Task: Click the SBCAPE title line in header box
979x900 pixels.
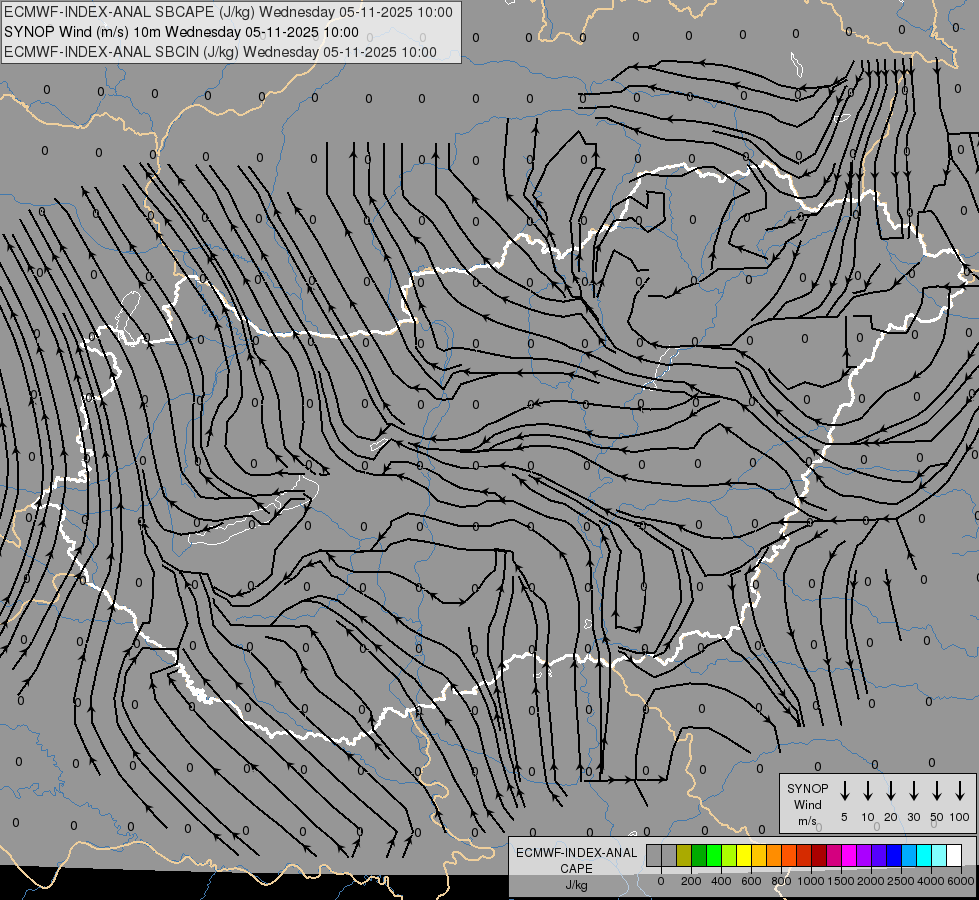Action: [x=229, y=12]
